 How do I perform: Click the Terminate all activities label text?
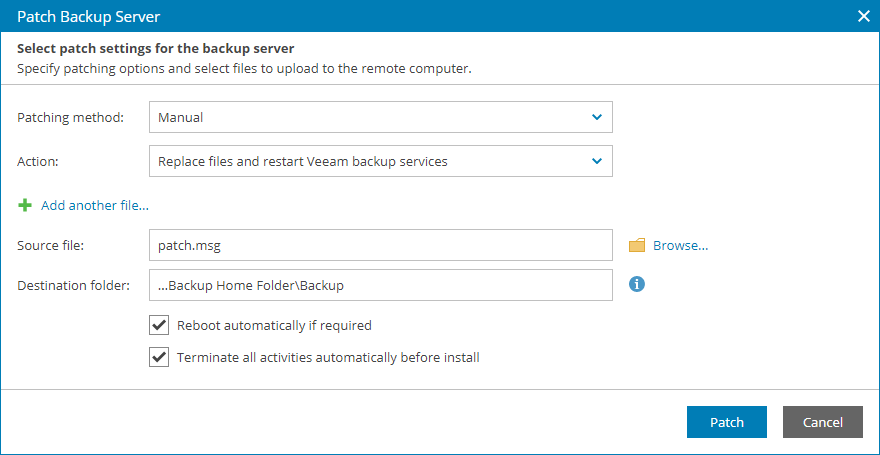(x=328, y=357)
